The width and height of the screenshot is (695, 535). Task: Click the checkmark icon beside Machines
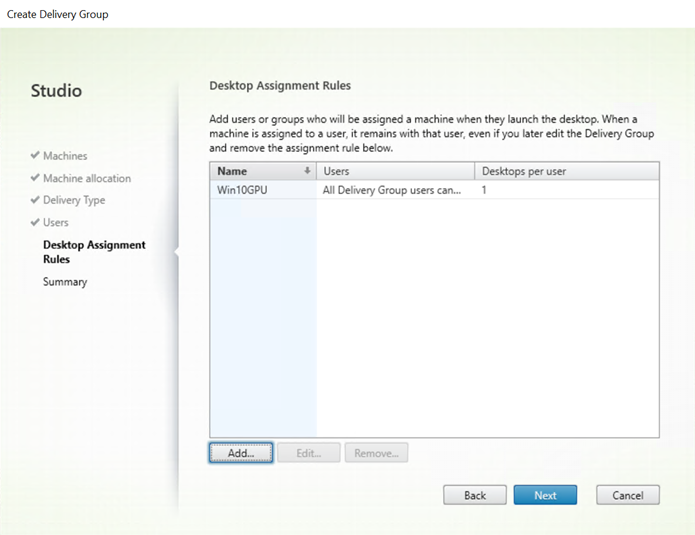point(35,156)
